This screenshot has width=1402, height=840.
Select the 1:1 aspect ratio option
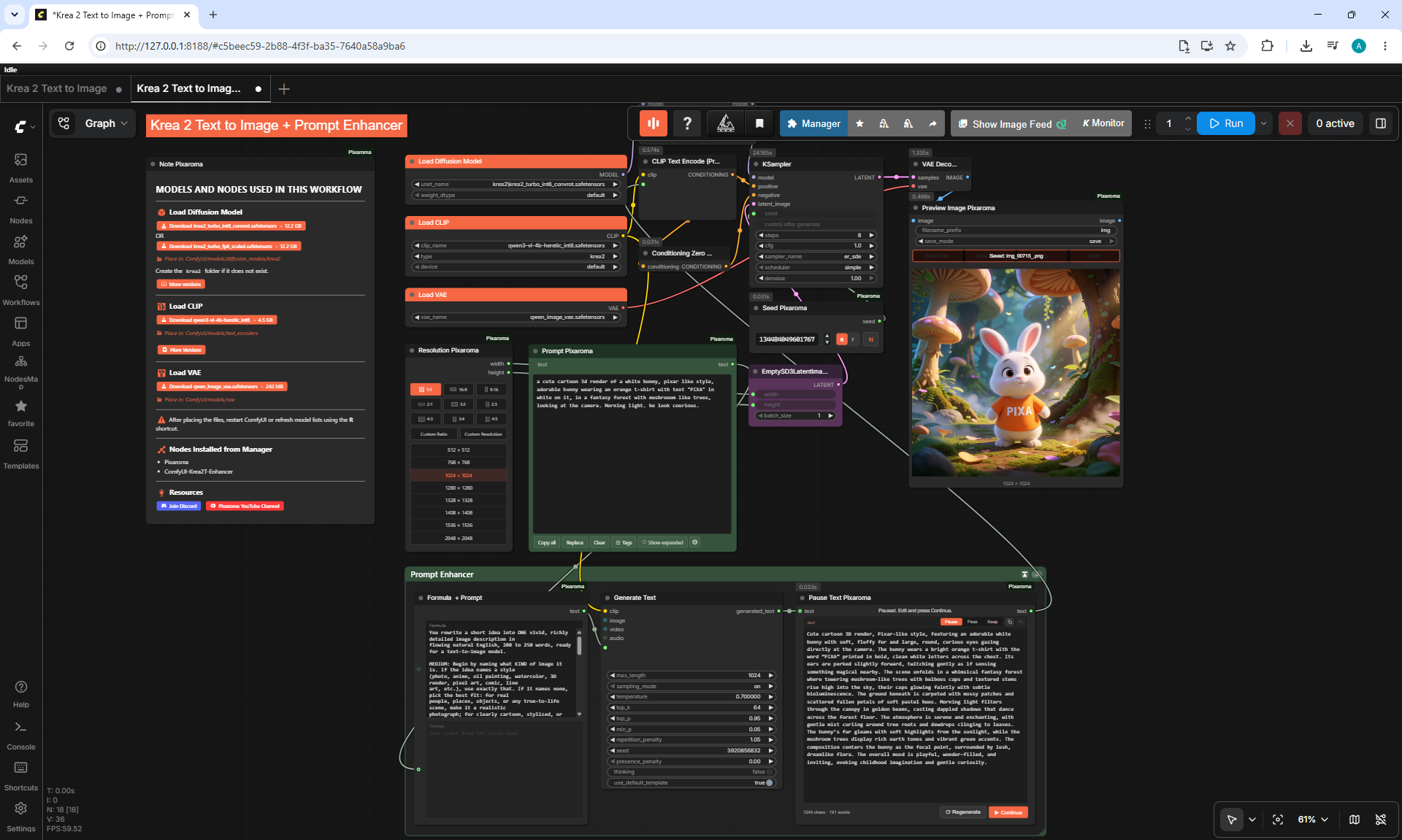tap(426, 390)
